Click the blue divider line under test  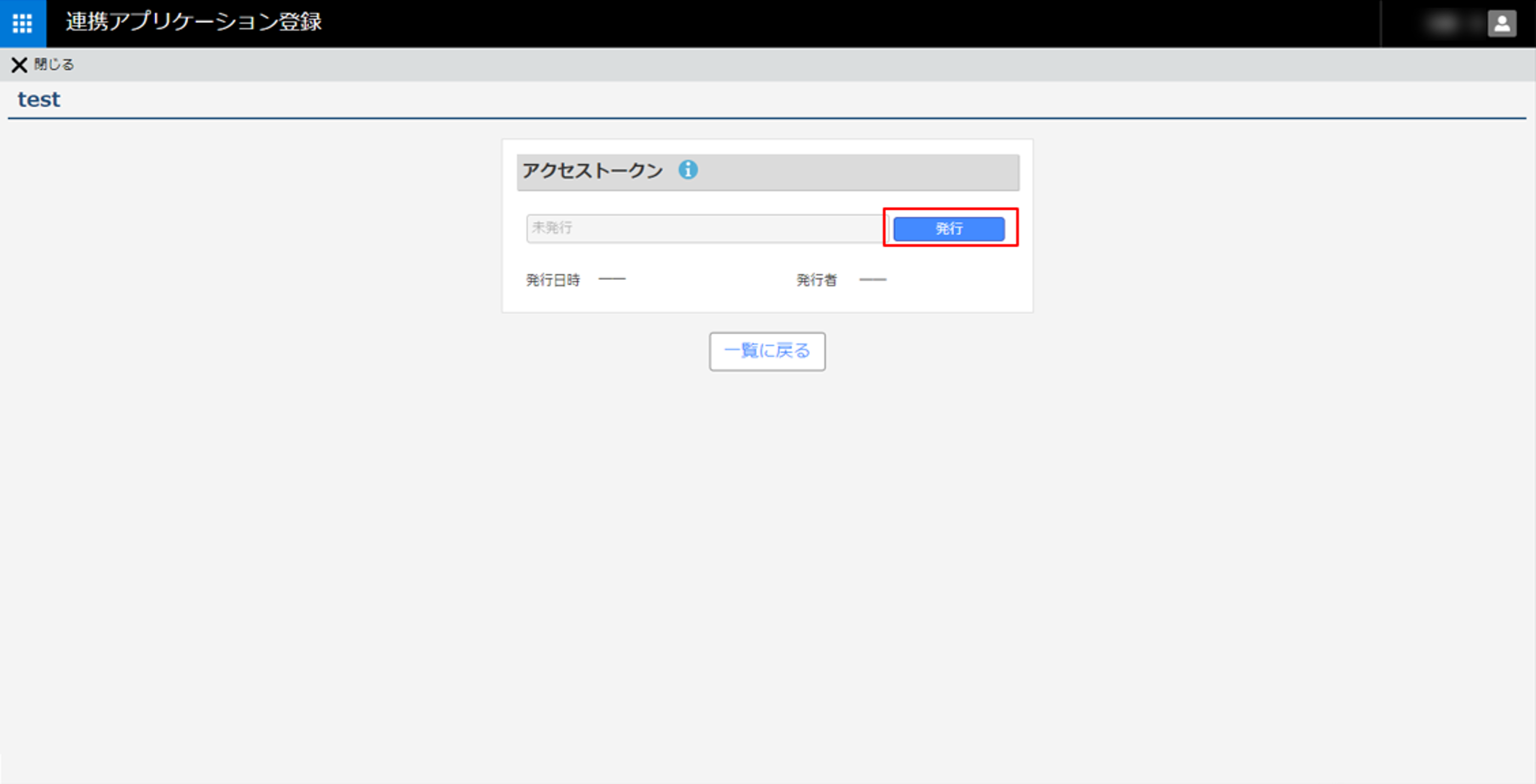(x=767, y=118)
